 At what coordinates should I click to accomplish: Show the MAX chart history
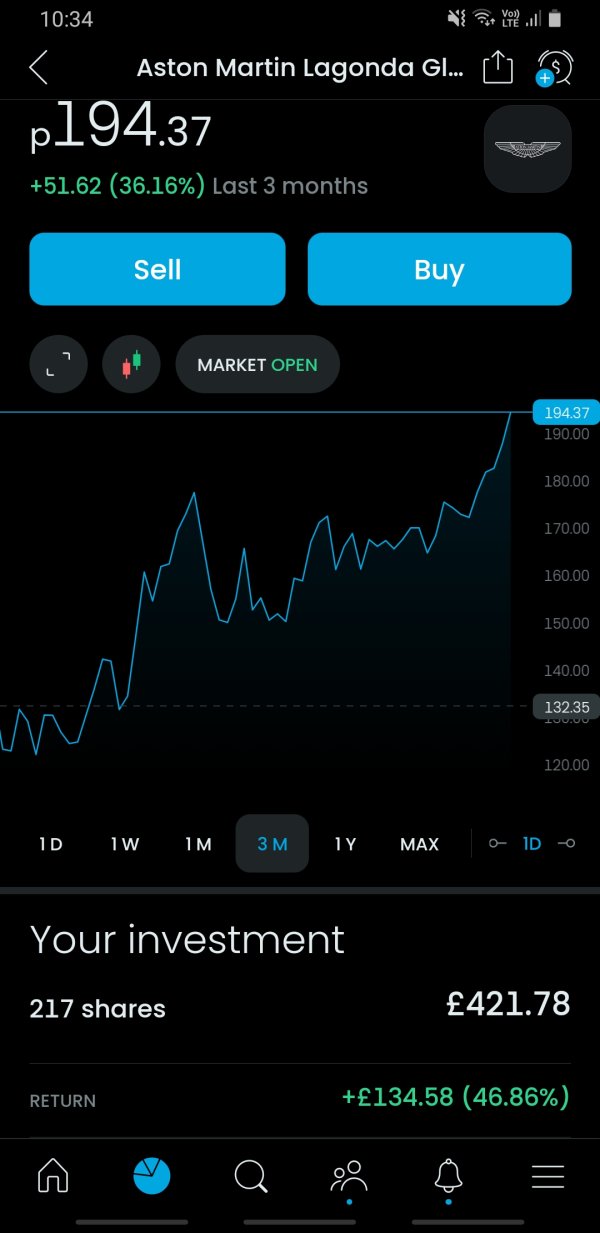(419, 844)
